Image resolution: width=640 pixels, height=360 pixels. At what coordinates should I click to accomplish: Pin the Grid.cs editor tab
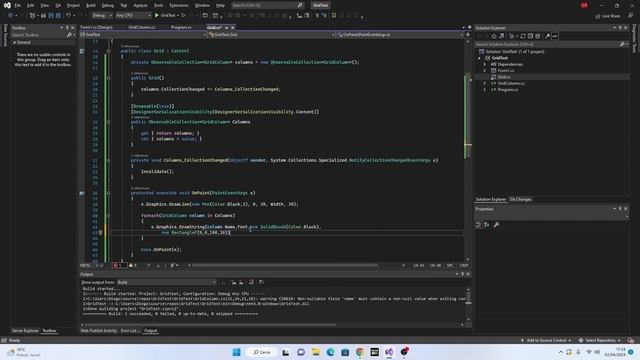(227, 27)
